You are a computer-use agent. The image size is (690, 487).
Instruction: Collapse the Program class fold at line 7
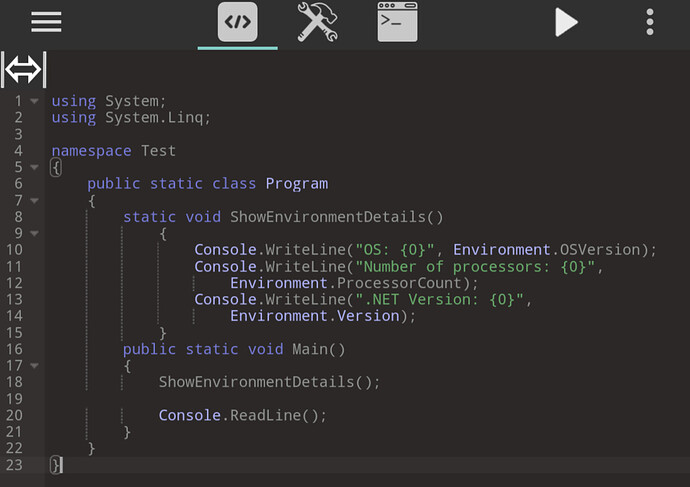point(35,200)
